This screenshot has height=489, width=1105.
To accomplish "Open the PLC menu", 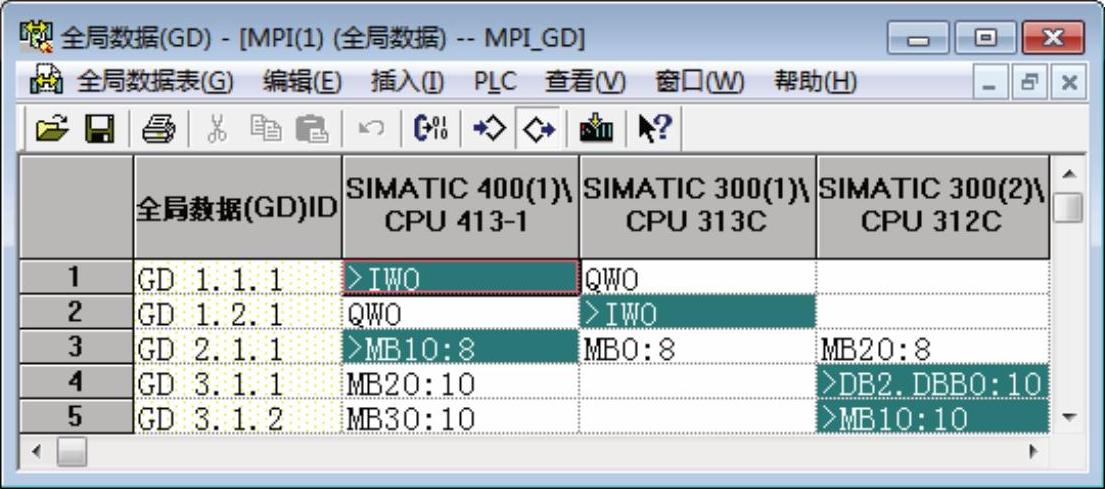I will (495, 82).
